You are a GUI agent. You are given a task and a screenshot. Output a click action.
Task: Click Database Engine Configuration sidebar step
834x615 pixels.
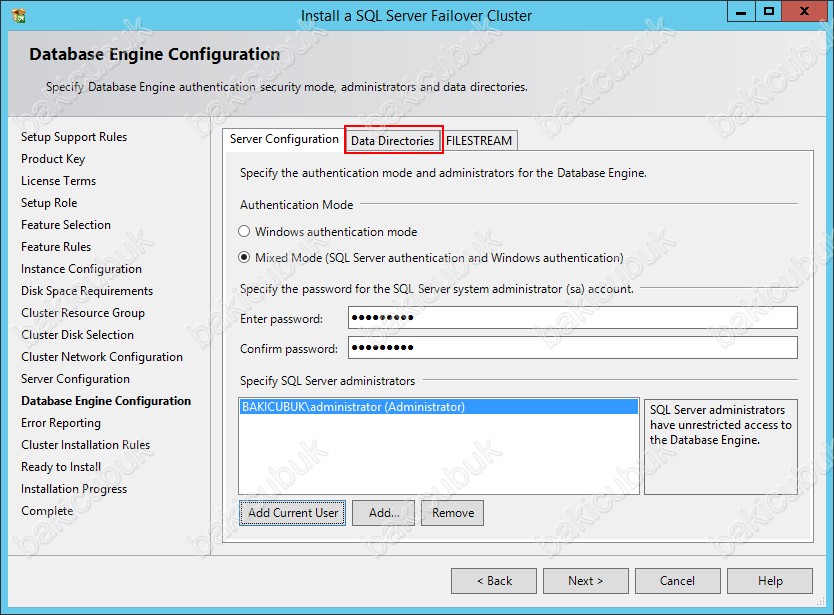pyautogui.click(x=106, y=401)
